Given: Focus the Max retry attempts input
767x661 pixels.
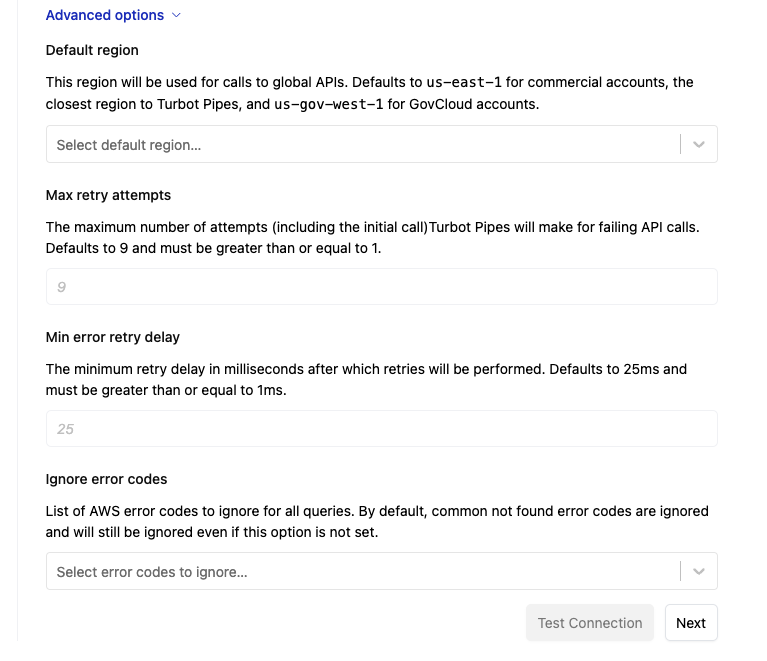Looking at the screenshot, I should pyautogui.click(x=381, y=287).
